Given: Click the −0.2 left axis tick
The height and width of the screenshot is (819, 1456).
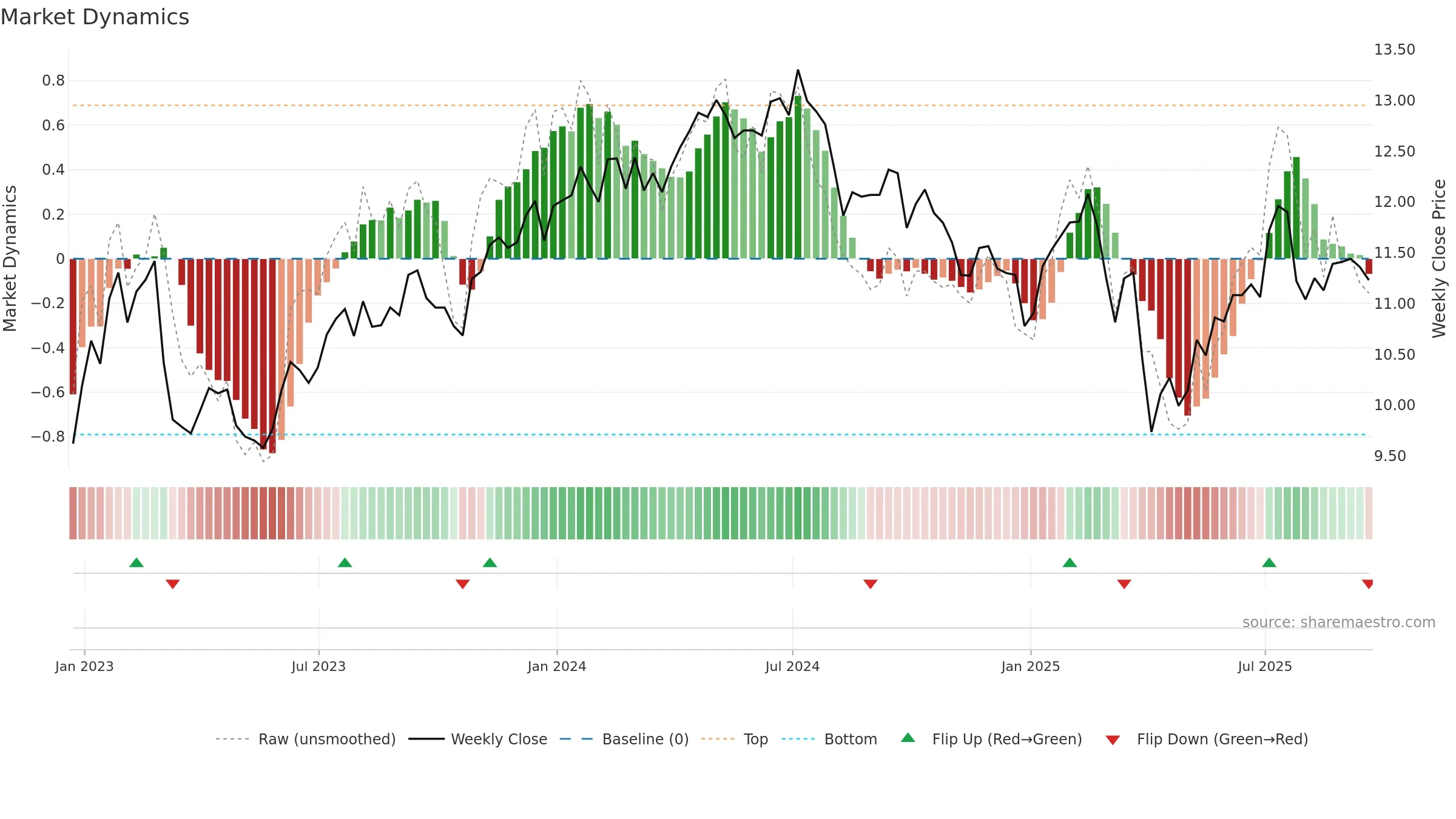Looking at the screenshot, I should pos(48,303).
